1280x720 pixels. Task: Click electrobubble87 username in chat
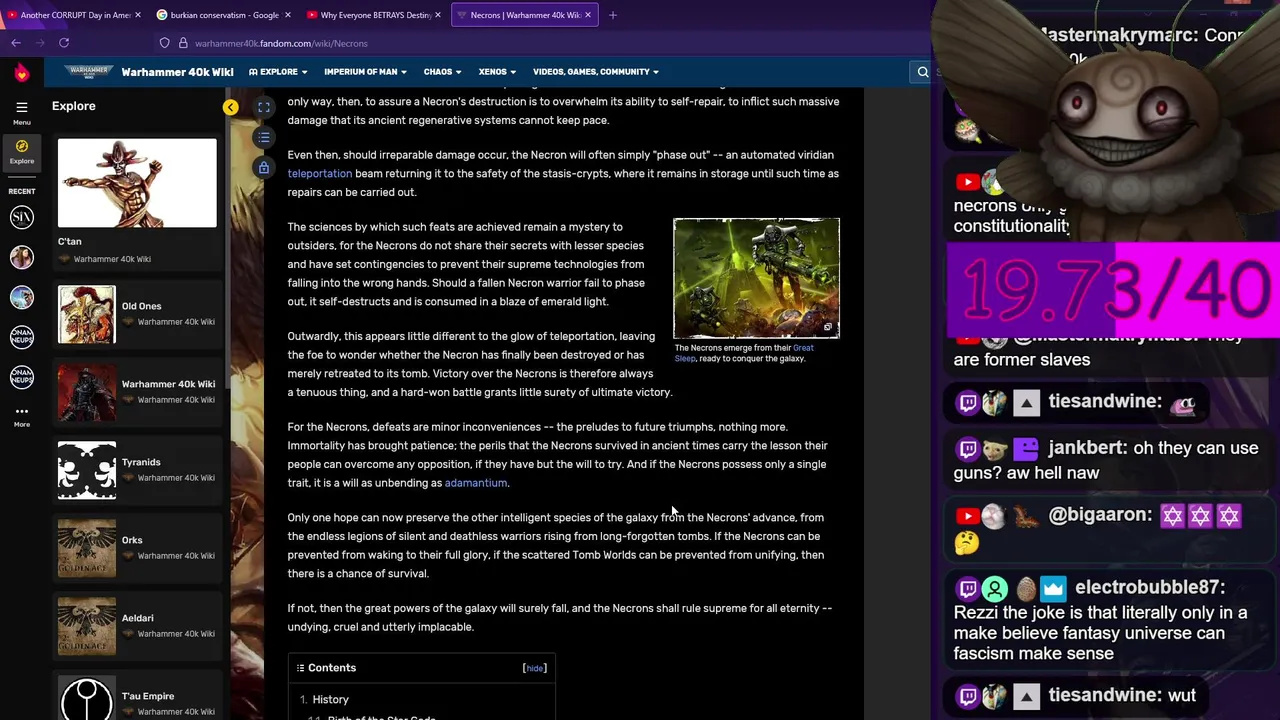coord(1150,588)
